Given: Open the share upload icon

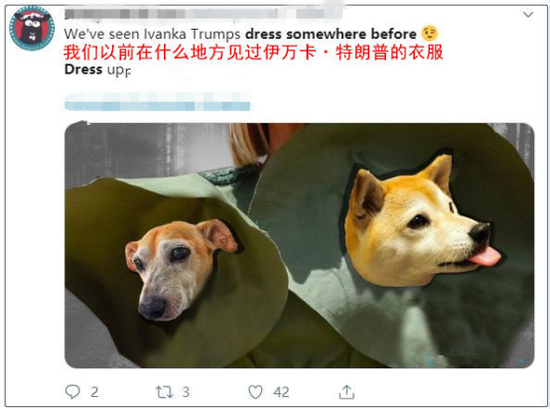Looking at the screenshot, I should pos(347,391).
